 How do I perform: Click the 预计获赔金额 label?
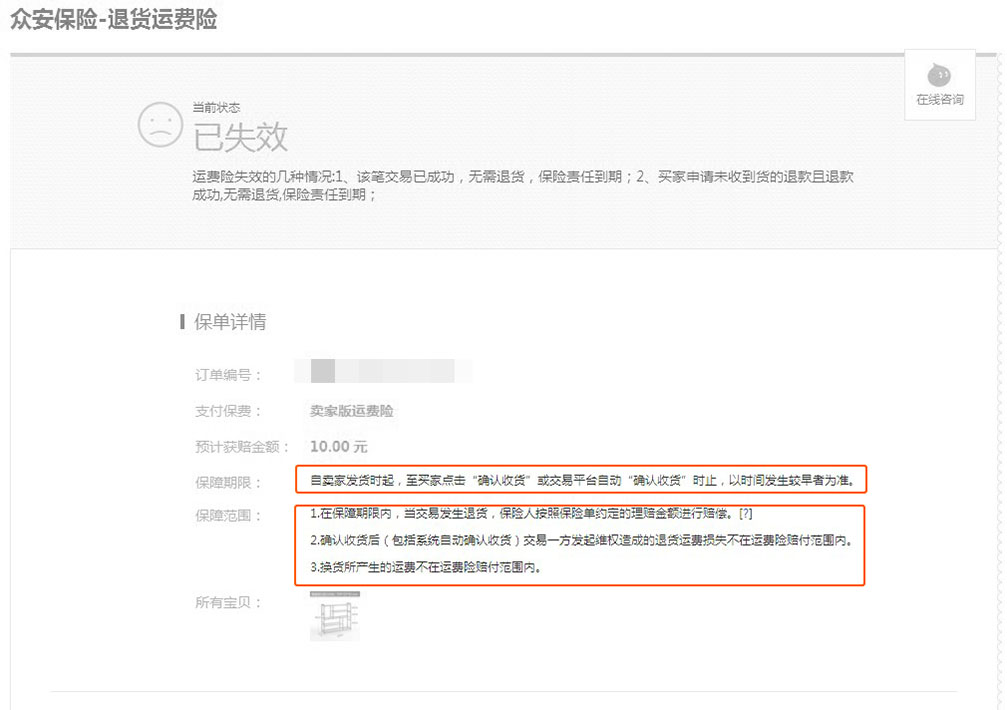(x=242, y=447)
